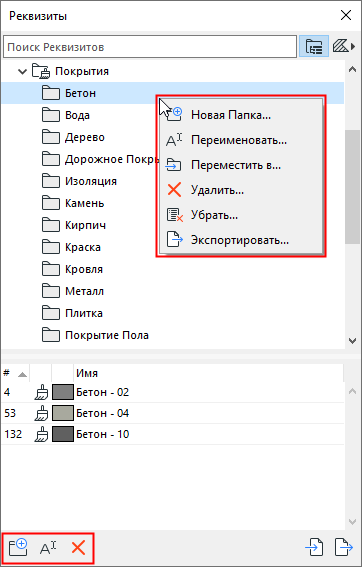
Task: Click red delete icon in bottom toolbar
Action: point(78,548)
